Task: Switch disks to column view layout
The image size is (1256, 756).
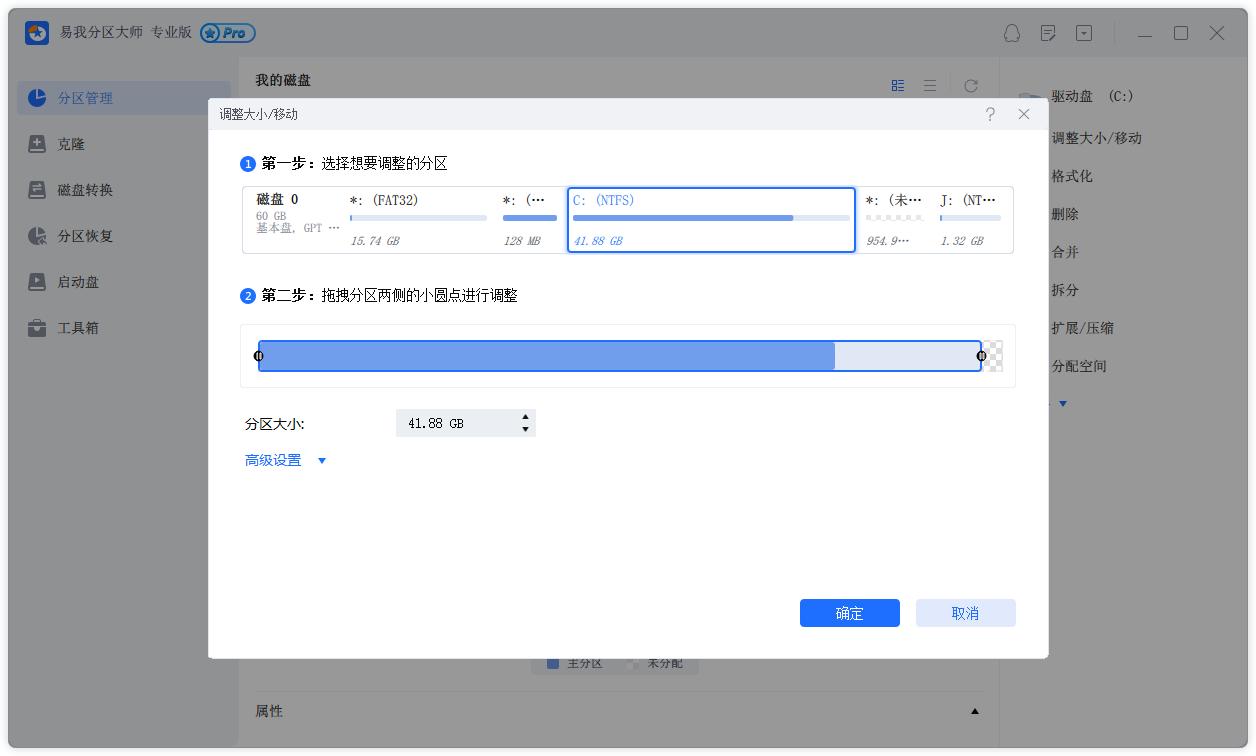Action: coord(897,85)
